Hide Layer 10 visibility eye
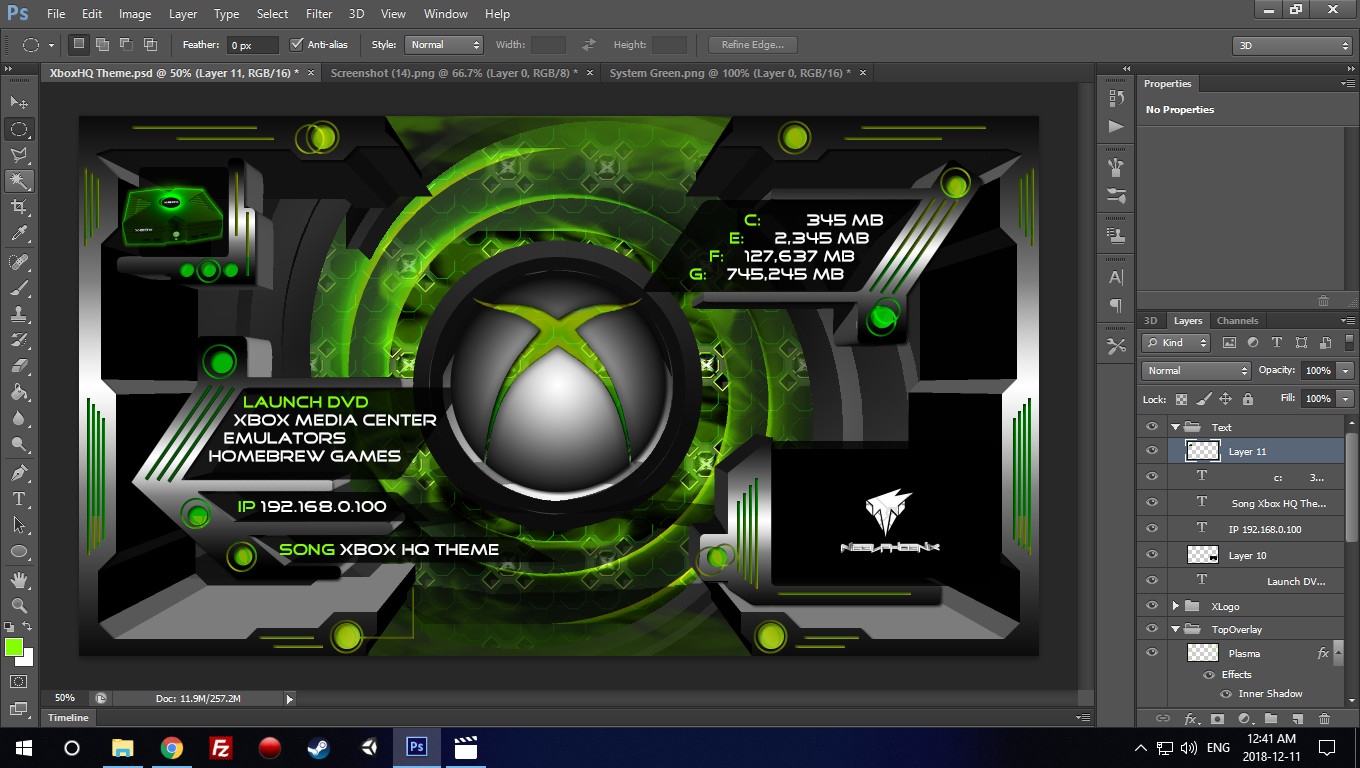The image size is (1360, 768). 1152,554
